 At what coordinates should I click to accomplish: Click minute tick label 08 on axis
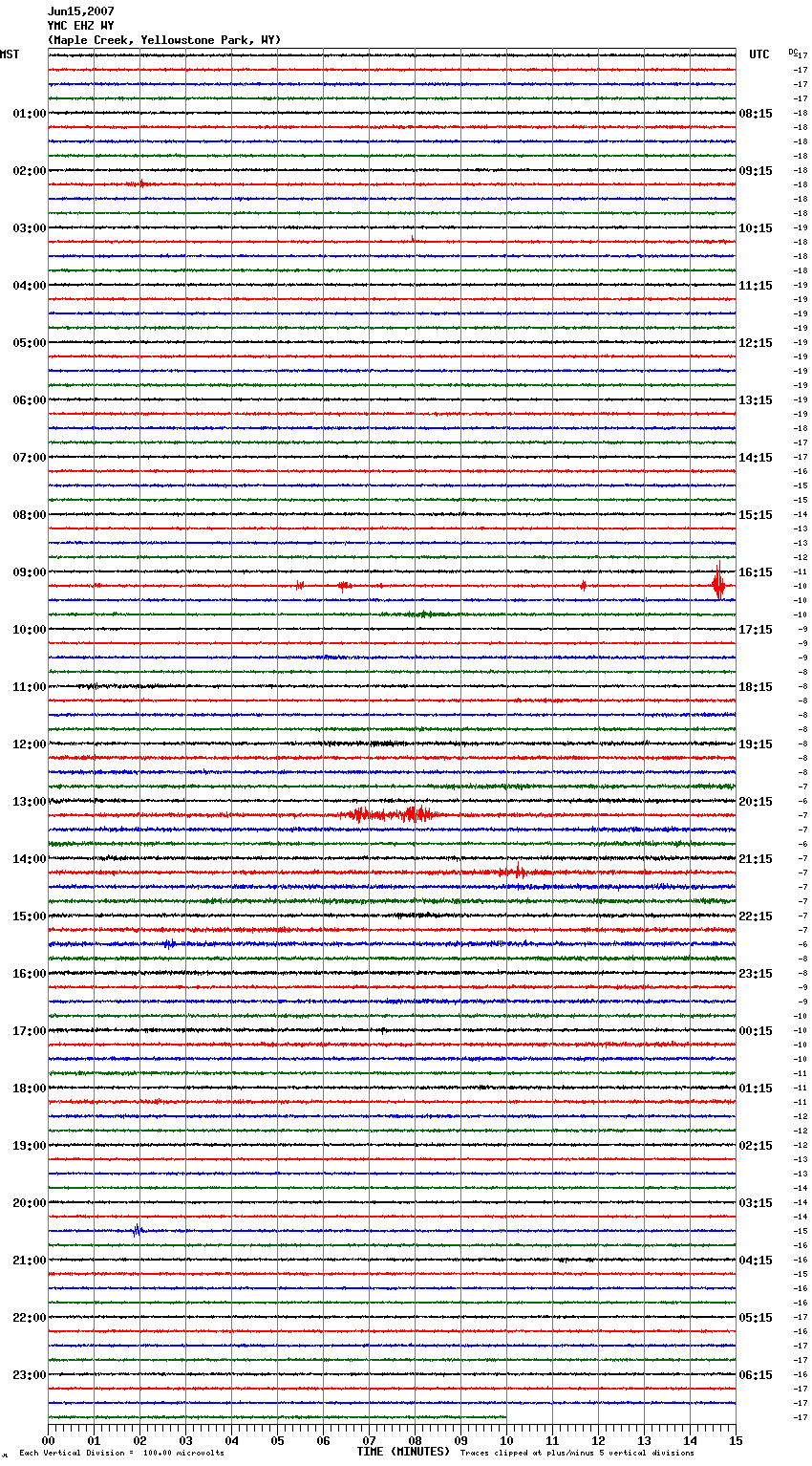pyautogui.click(x=416, y=1440)
